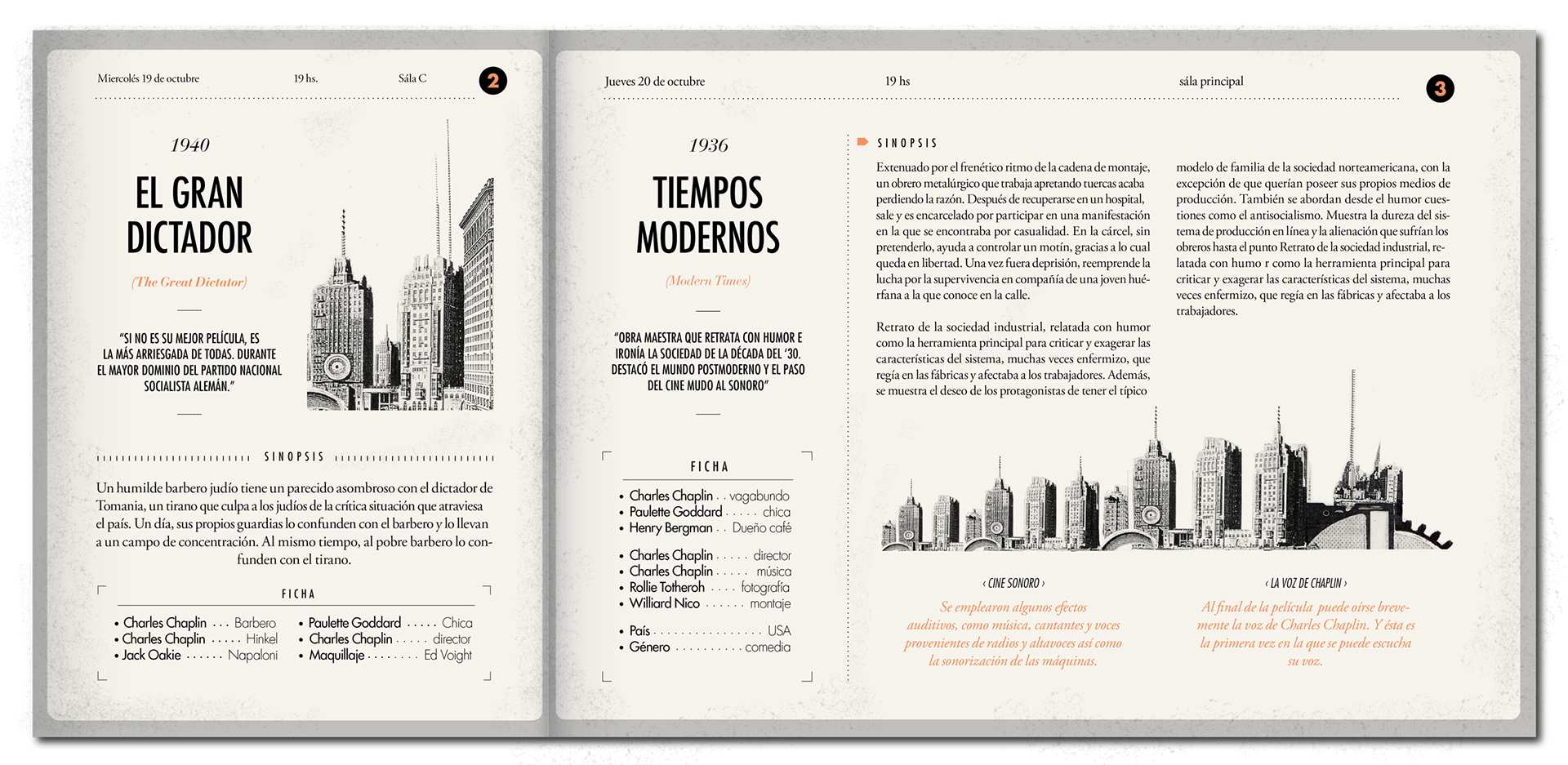The height and width of the screenshot is (765, 1568).
Task: Click 'Charles Chaplin .. vagabundo' row
Action: (x=704, y=496)
